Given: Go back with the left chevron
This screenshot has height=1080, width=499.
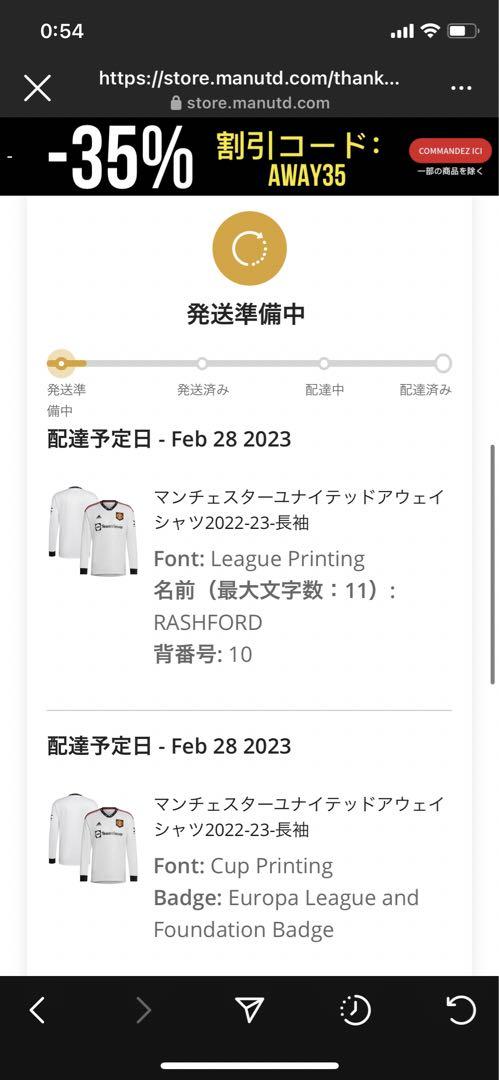Looking at the screenshot, I should click(37, 1010).
